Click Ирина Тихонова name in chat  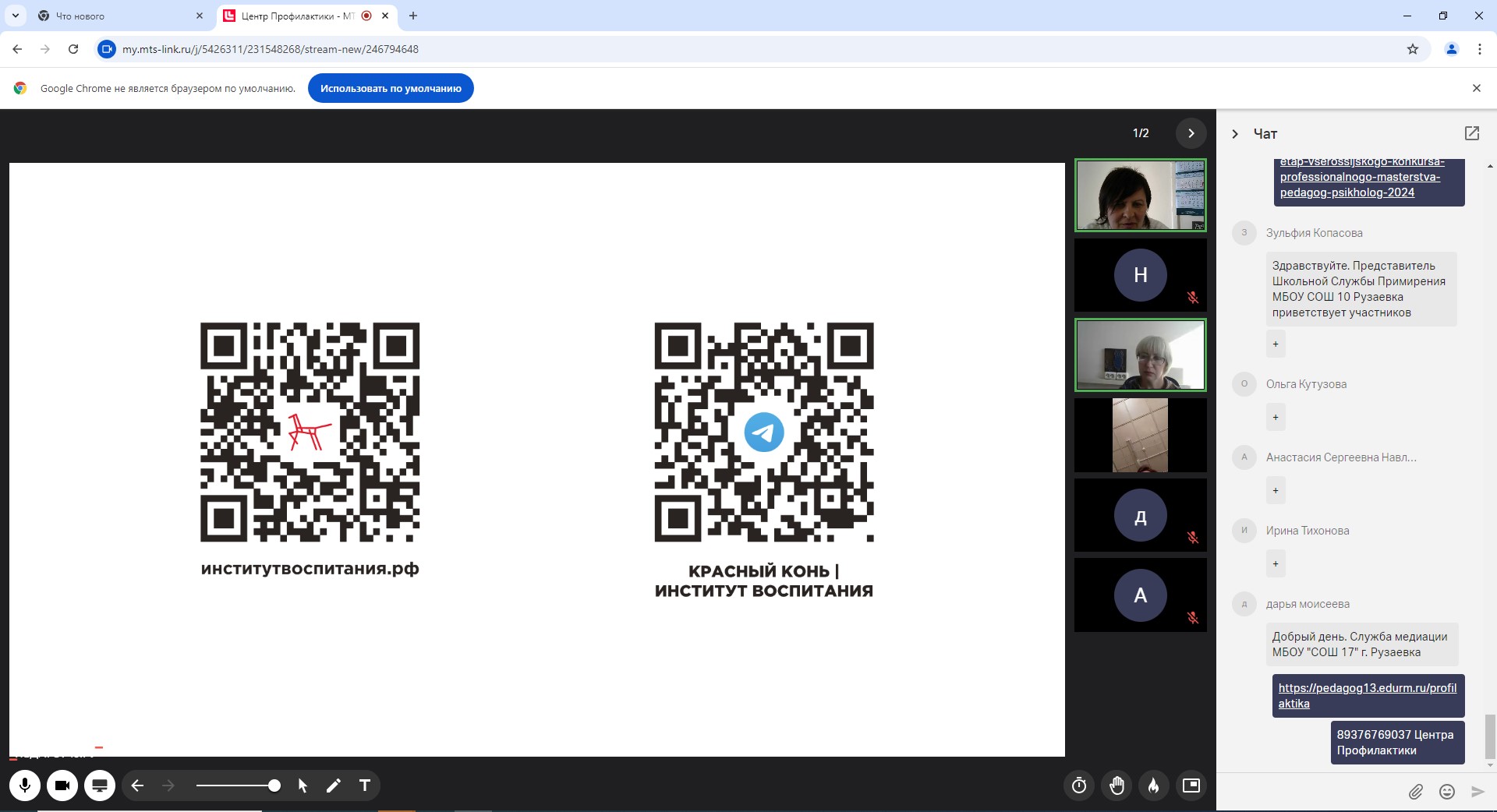tap(1308, 531)
